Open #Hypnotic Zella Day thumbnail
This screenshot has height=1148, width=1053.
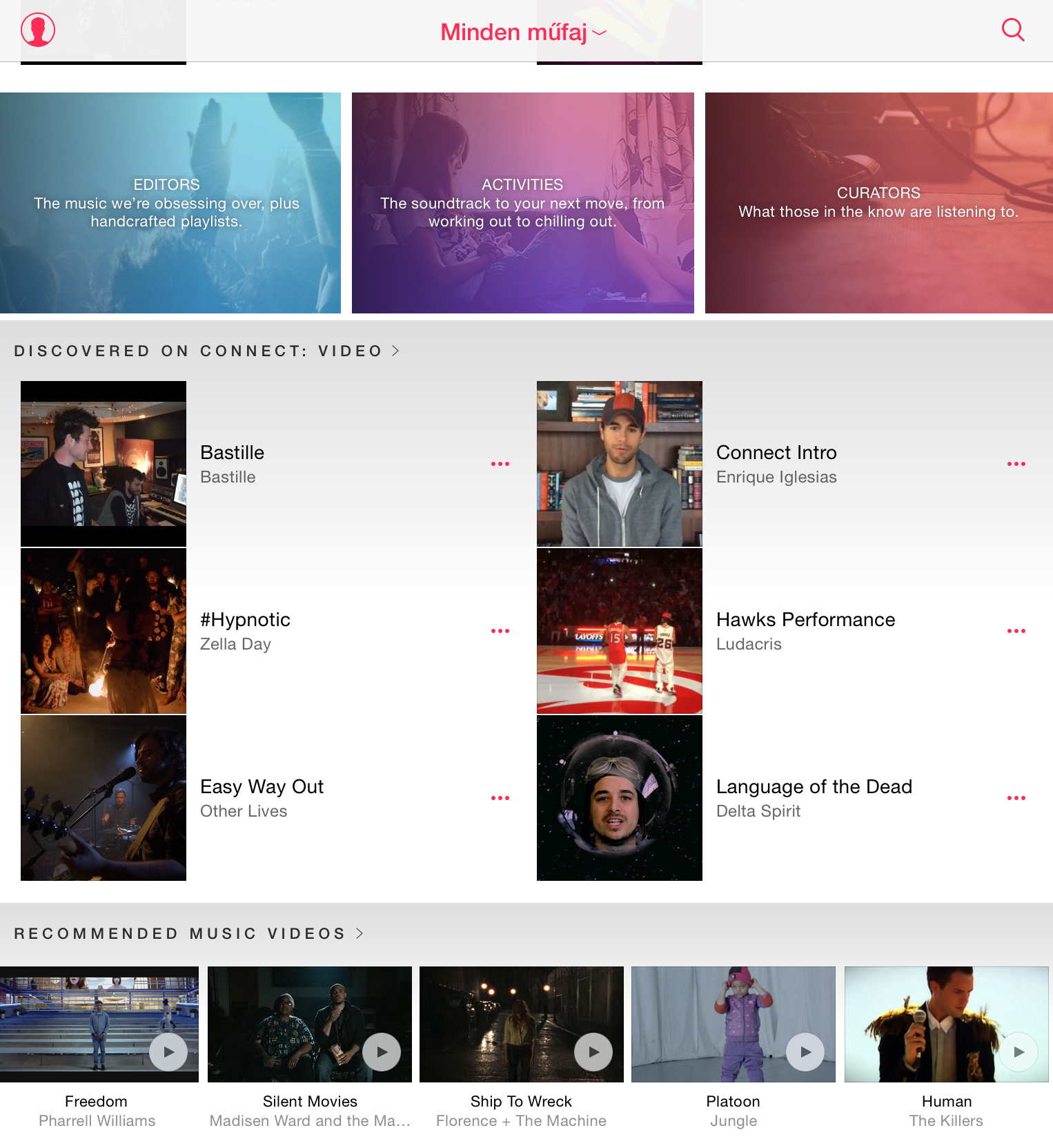coord(104,631)
